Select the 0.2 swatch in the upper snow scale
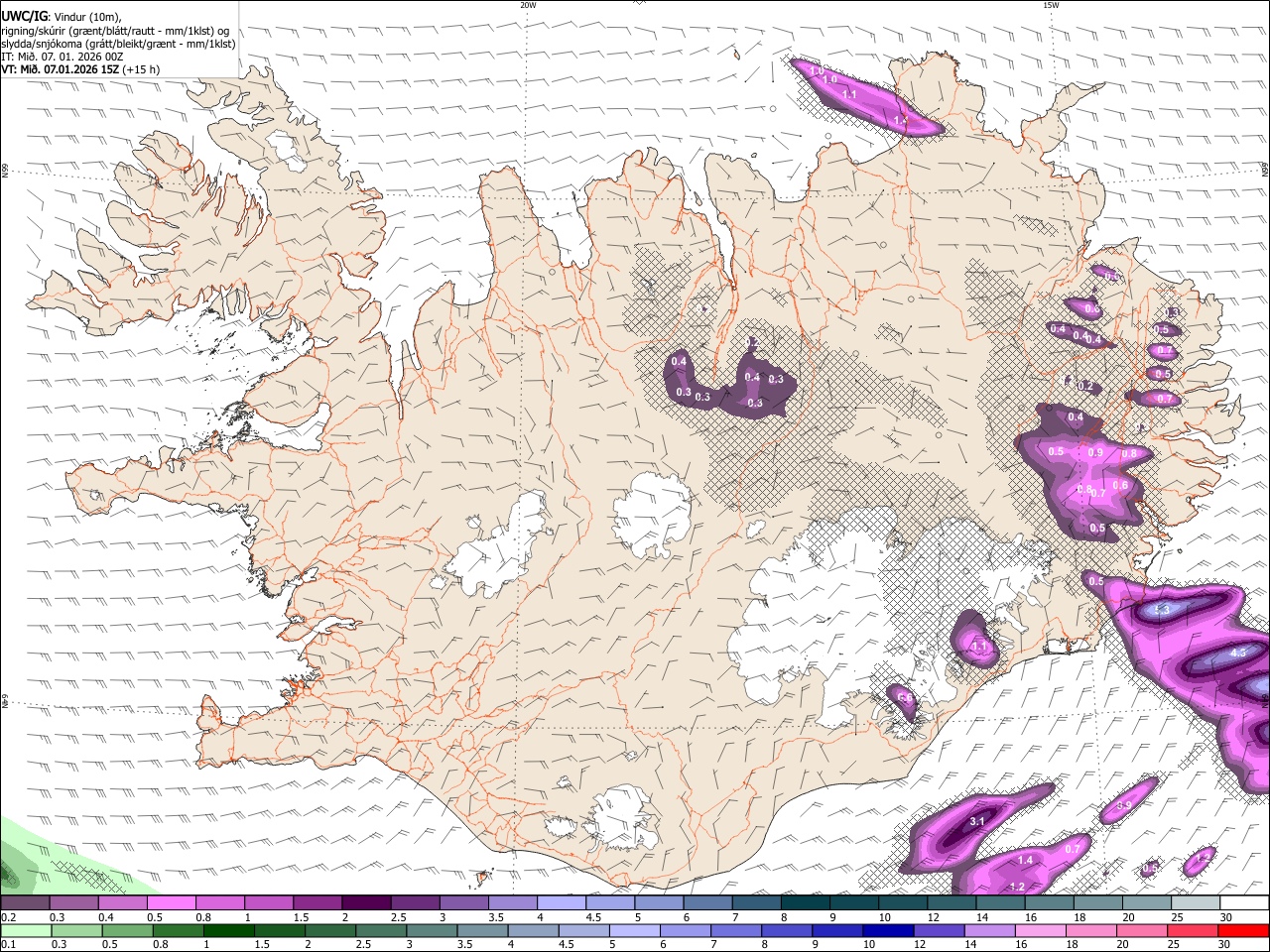 tap(25, 902)
